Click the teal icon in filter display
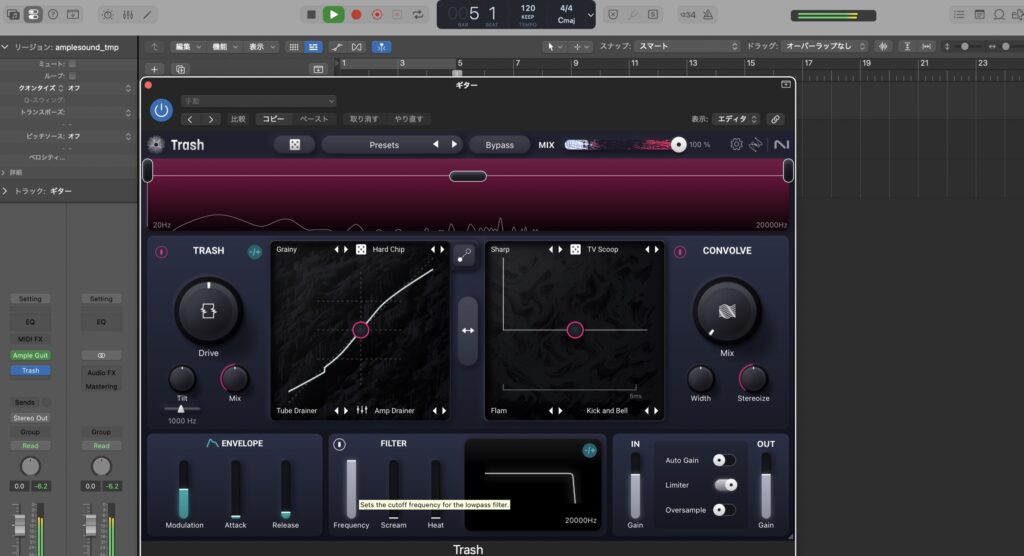The image size is (1024, 556). 589,451
